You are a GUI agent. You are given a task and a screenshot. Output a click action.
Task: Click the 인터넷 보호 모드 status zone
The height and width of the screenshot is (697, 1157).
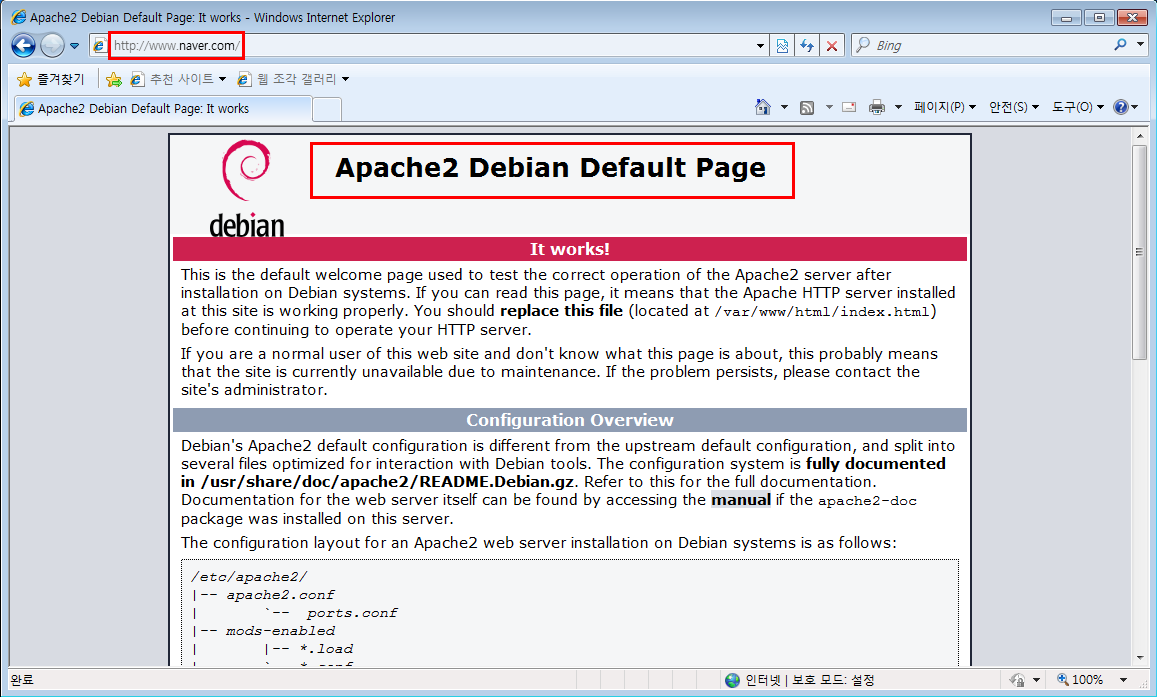click(x=800, y=680)
